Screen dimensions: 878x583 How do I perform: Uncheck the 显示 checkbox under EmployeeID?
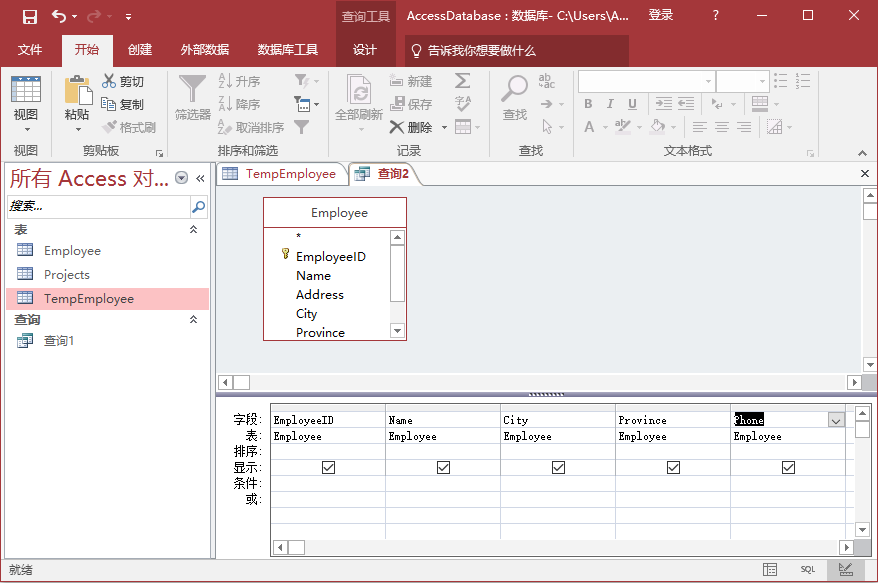point(328,467)
